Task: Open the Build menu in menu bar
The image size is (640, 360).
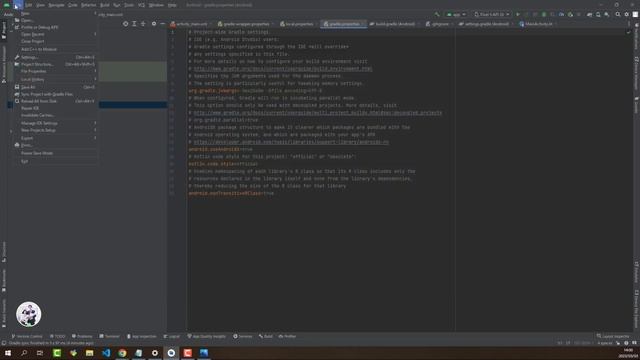Action: click(105, 5)
